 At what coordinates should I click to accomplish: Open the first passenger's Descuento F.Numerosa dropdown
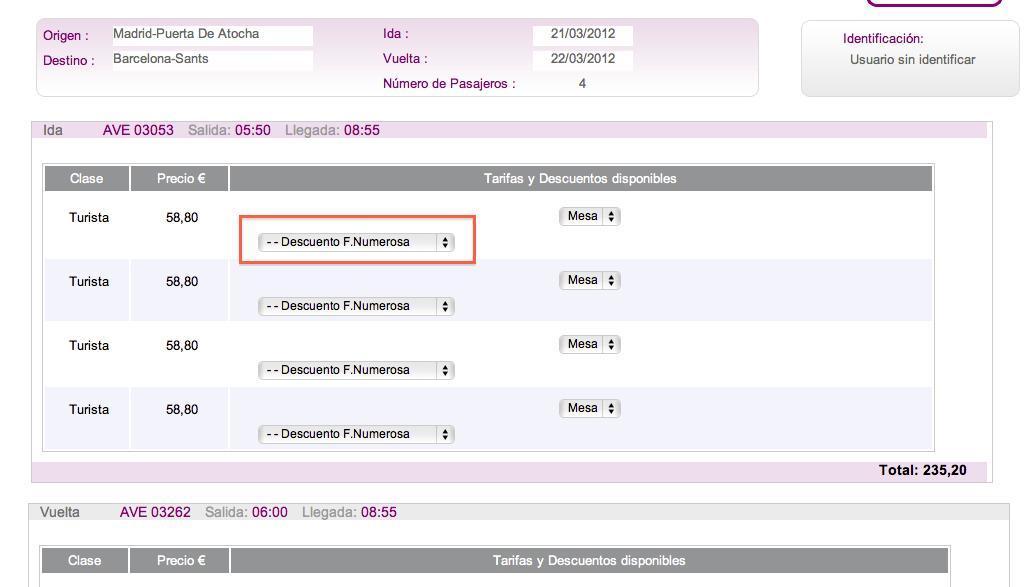tap(356, 242)
